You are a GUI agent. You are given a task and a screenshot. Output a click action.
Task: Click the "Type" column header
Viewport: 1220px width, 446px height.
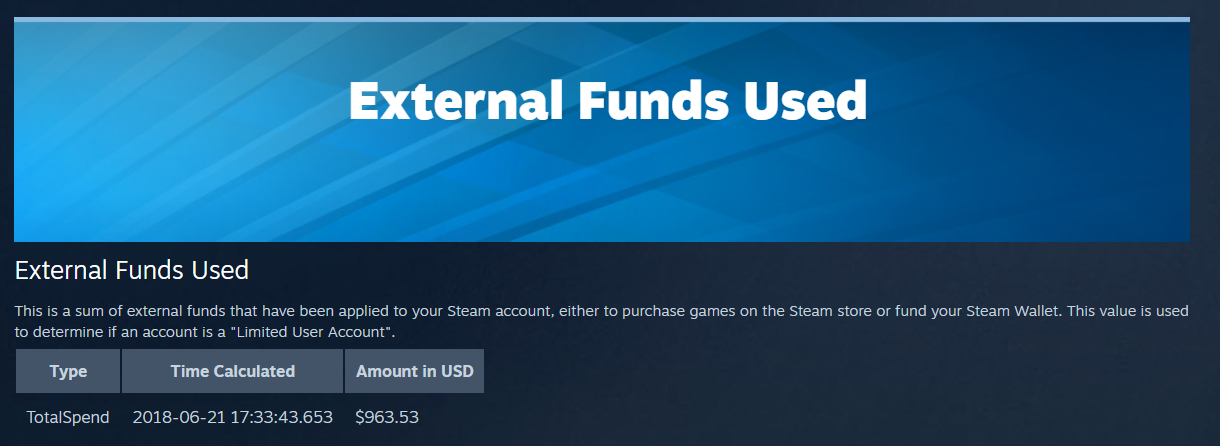(x=68, y=371)
